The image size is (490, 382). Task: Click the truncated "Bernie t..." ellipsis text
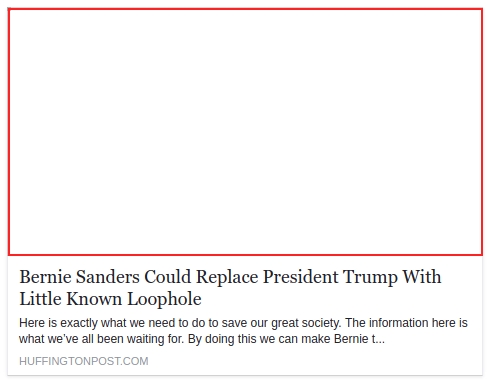tap(359, 339)
